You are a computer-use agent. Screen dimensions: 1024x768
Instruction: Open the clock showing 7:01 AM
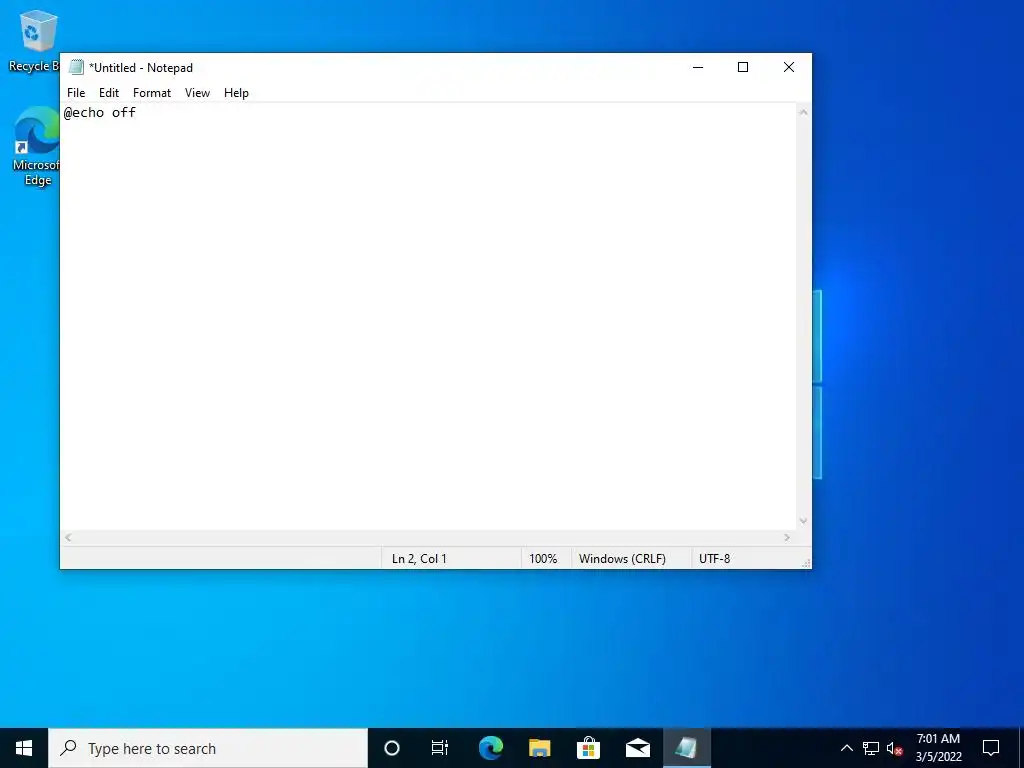[938, 748]
